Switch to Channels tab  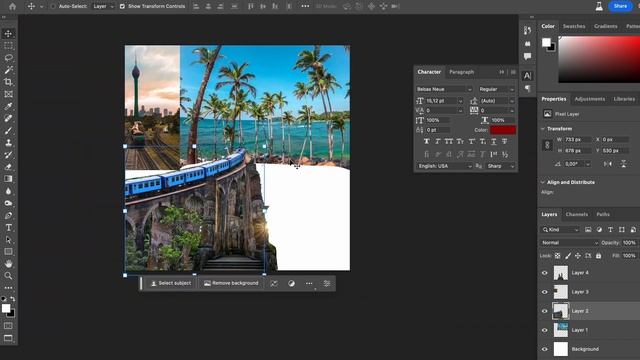[x=577, y=214]
